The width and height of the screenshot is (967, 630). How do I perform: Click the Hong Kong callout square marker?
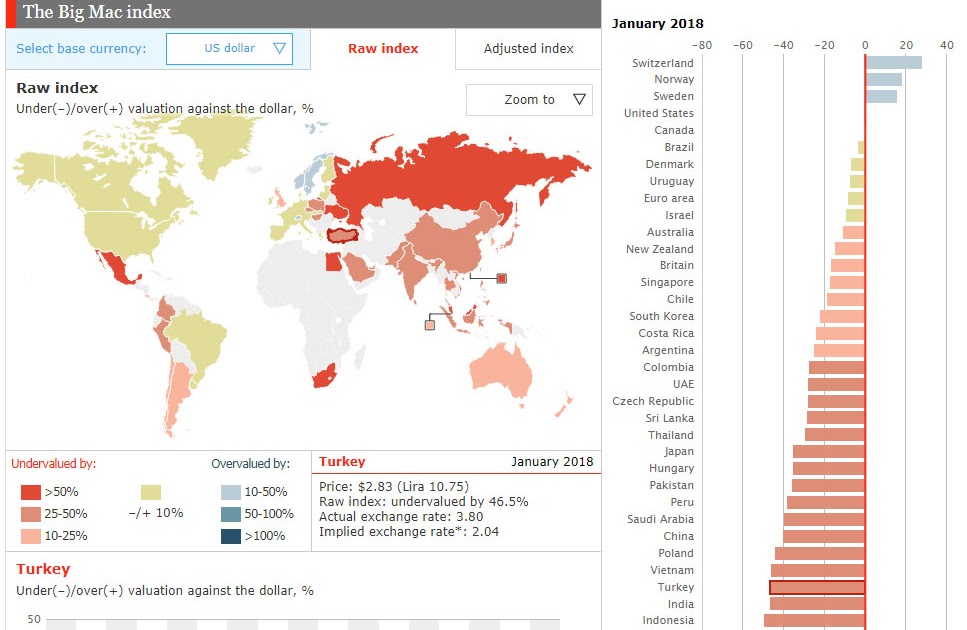coord(501,279)
